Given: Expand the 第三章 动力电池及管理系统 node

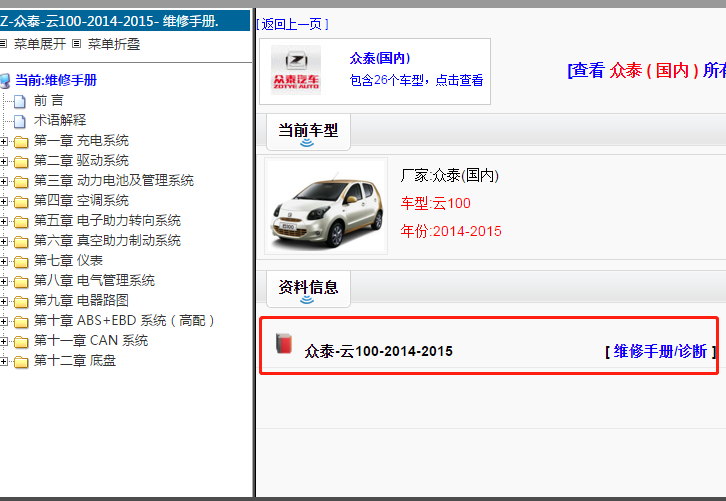Looking at the screenshot, I should tap(4, 181).
